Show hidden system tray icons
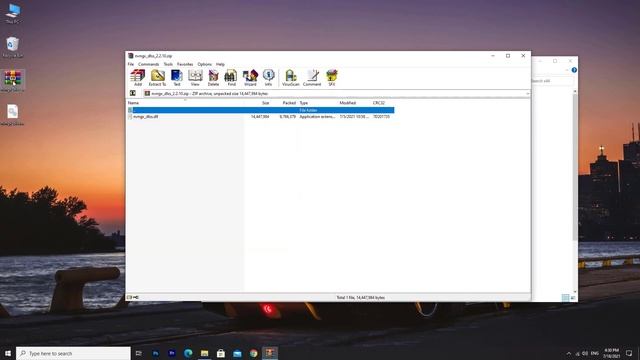Screen dimensions: 640x360 (x=569, y=353)
